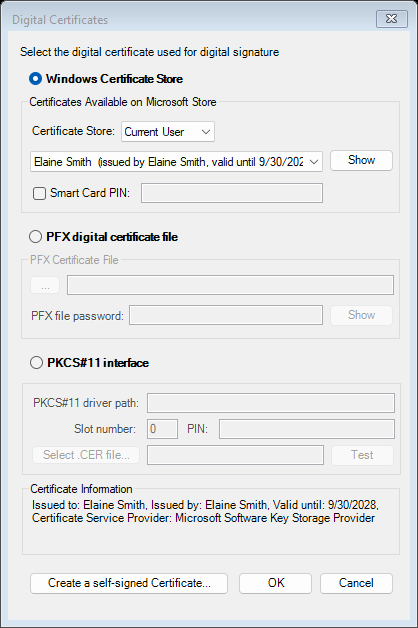Click the Test button
The width and height of the screenshot is (418, 628).
(362, 455)
